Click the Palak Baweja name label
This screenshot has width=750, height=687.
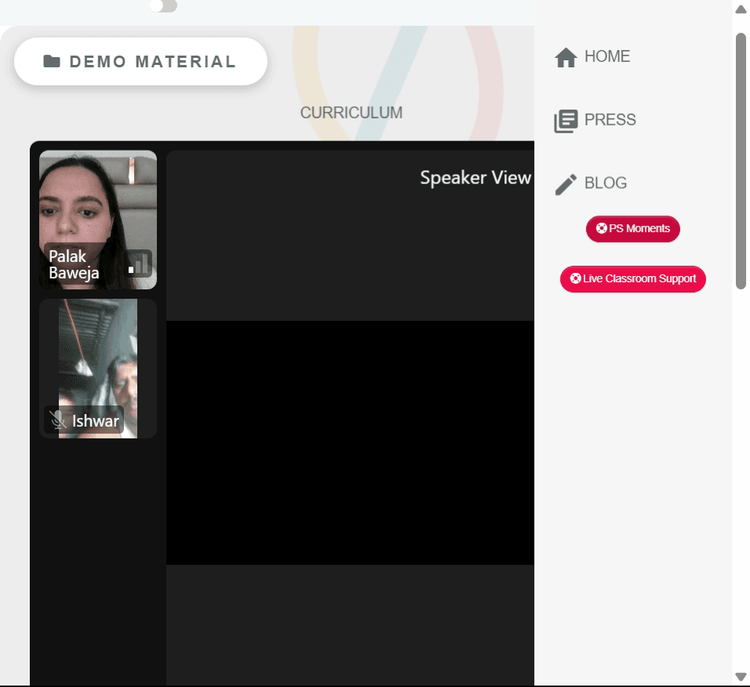(x=74, y=265)
